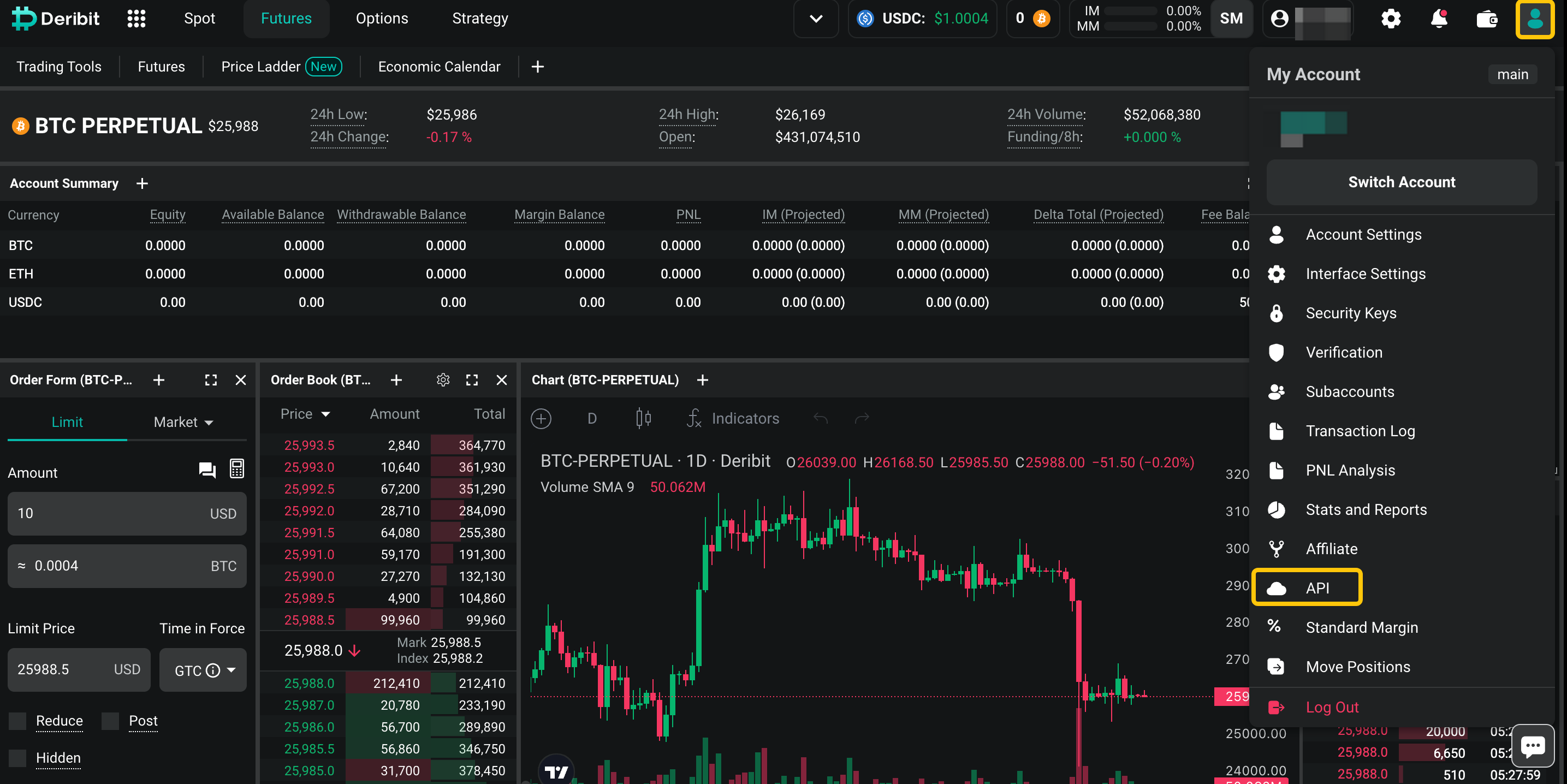
Task: Open the wallet icon in header
Action: pyautogui.click(x=1487, y=18)
